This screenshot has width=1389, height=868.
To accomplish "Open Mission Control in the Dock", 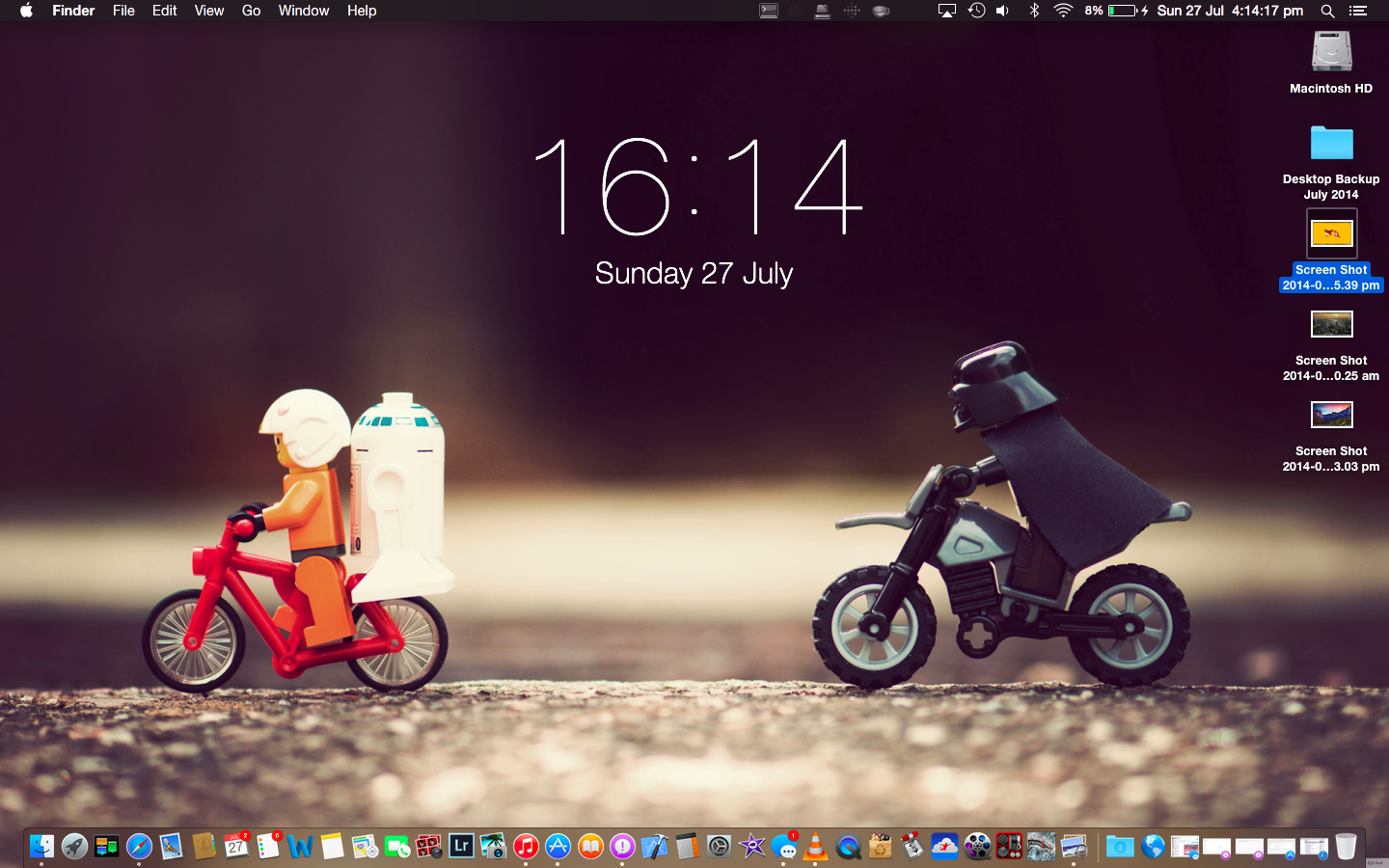I will coord(106,847).
